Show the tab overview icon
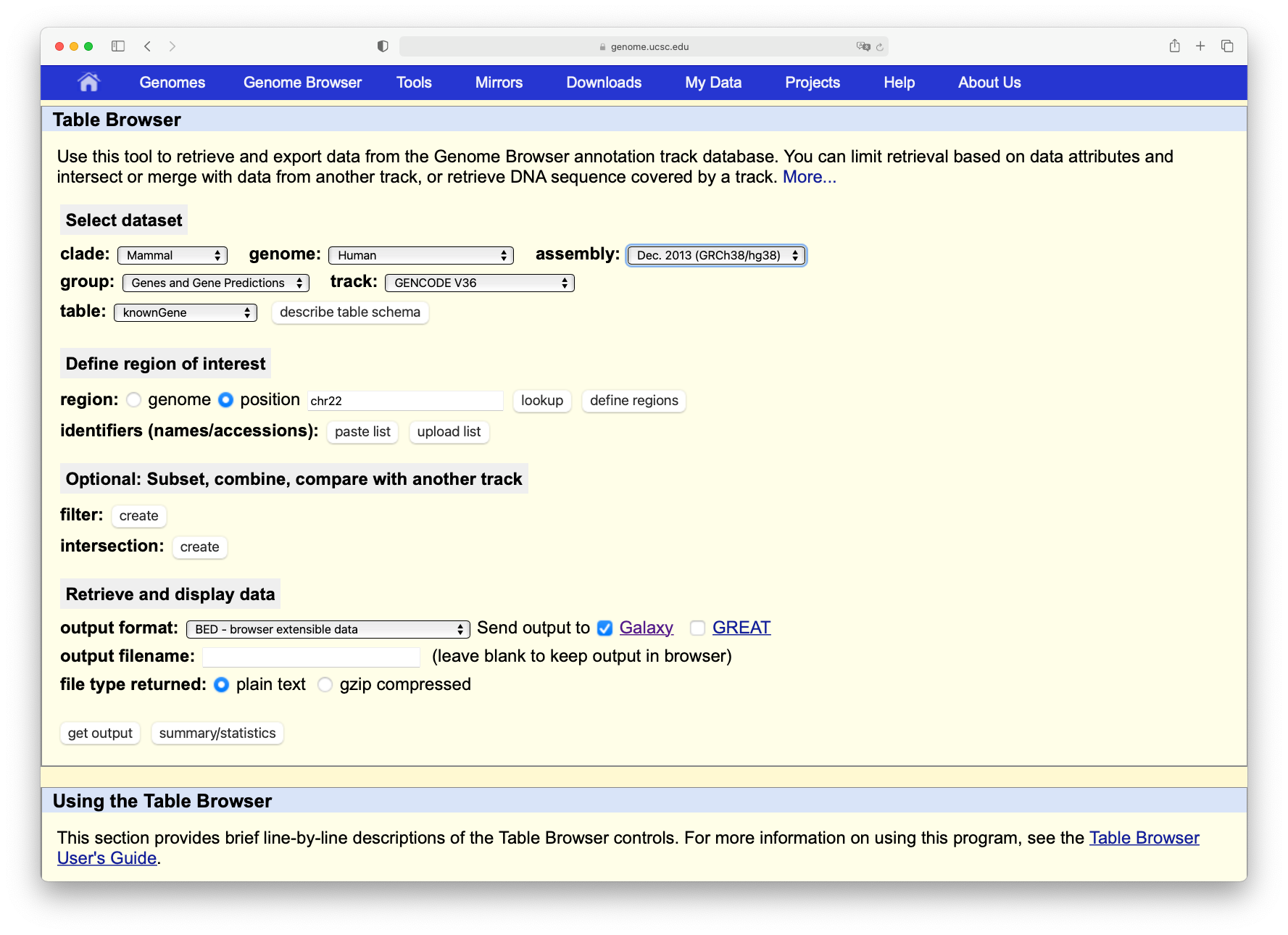Viewport: 1288px width, 935px height. click(1227, 46)
